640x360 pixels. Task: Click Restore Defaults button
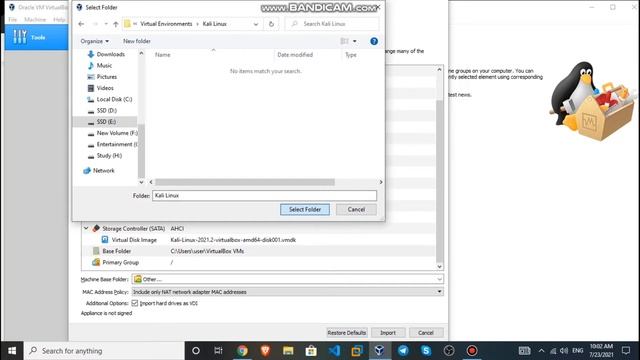[x=347, y=333]
